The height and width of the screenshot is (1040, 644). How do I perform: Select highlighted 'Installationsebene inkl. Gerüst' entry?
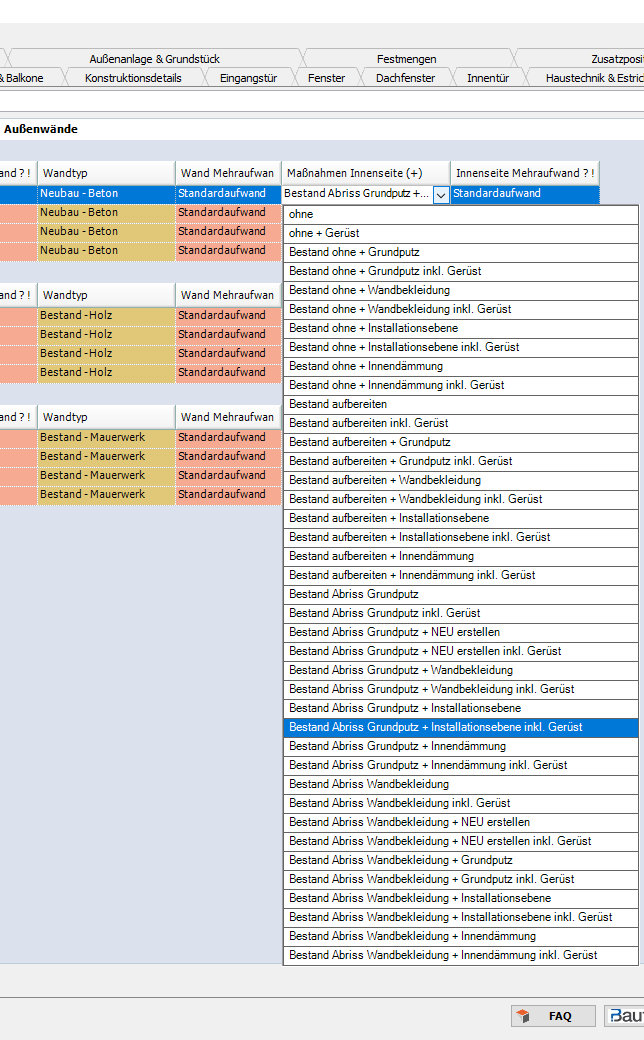coord(460,727)
